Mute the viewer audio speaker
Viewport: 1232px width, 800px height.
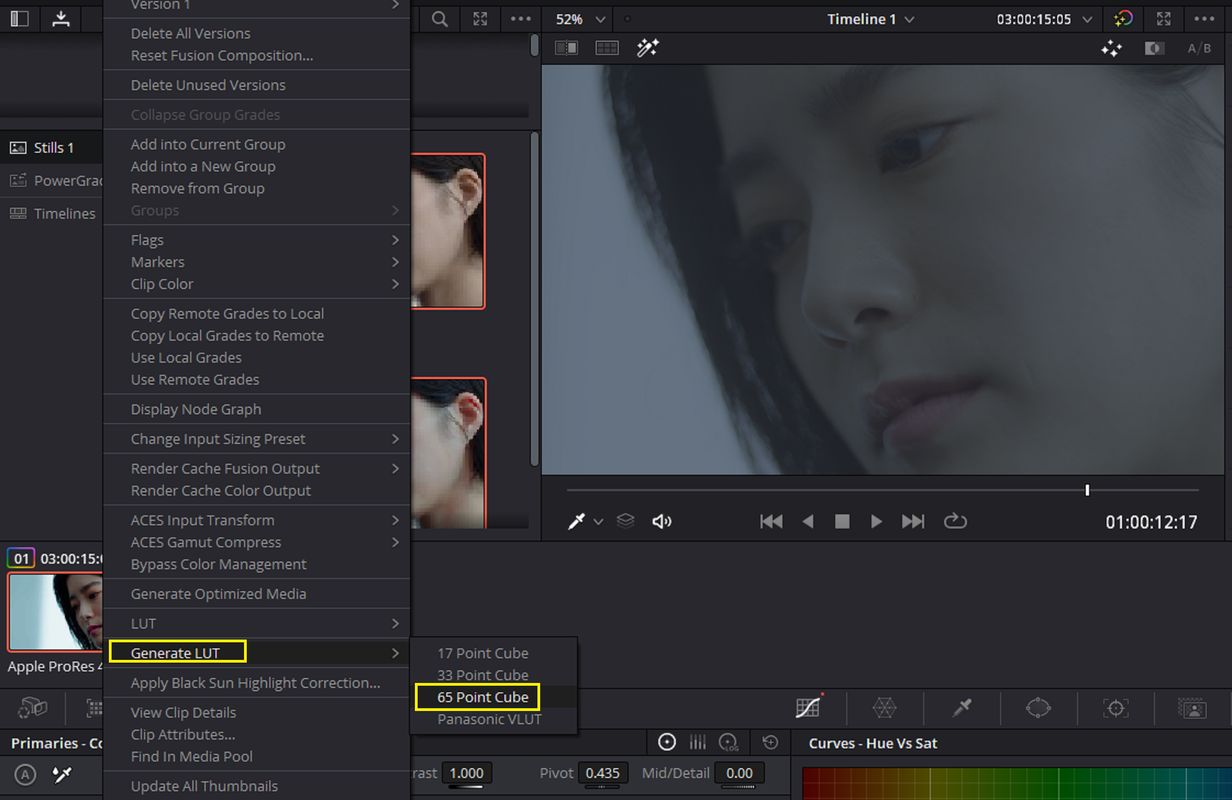point(662,521)
